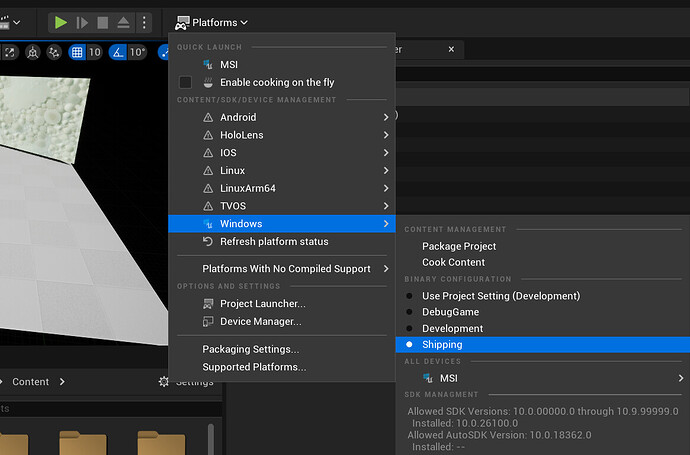Click the Project Launcher icon
This screenshot has width=690, height=455.
click(x=208, y=304)
